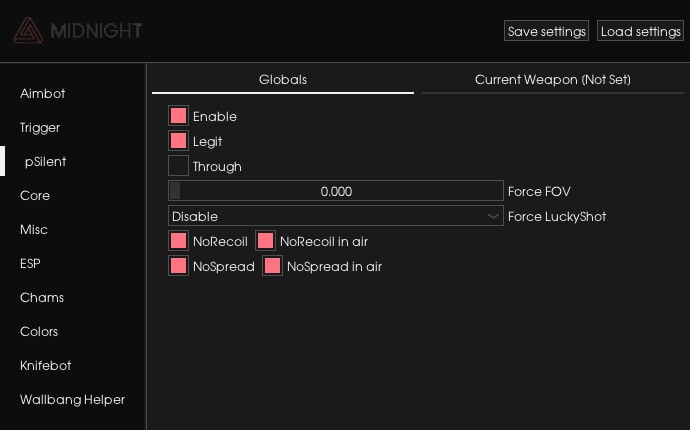690x430 pixels.
Task: Uncheck NoSpread in air
Action: [x=273, y=266]
